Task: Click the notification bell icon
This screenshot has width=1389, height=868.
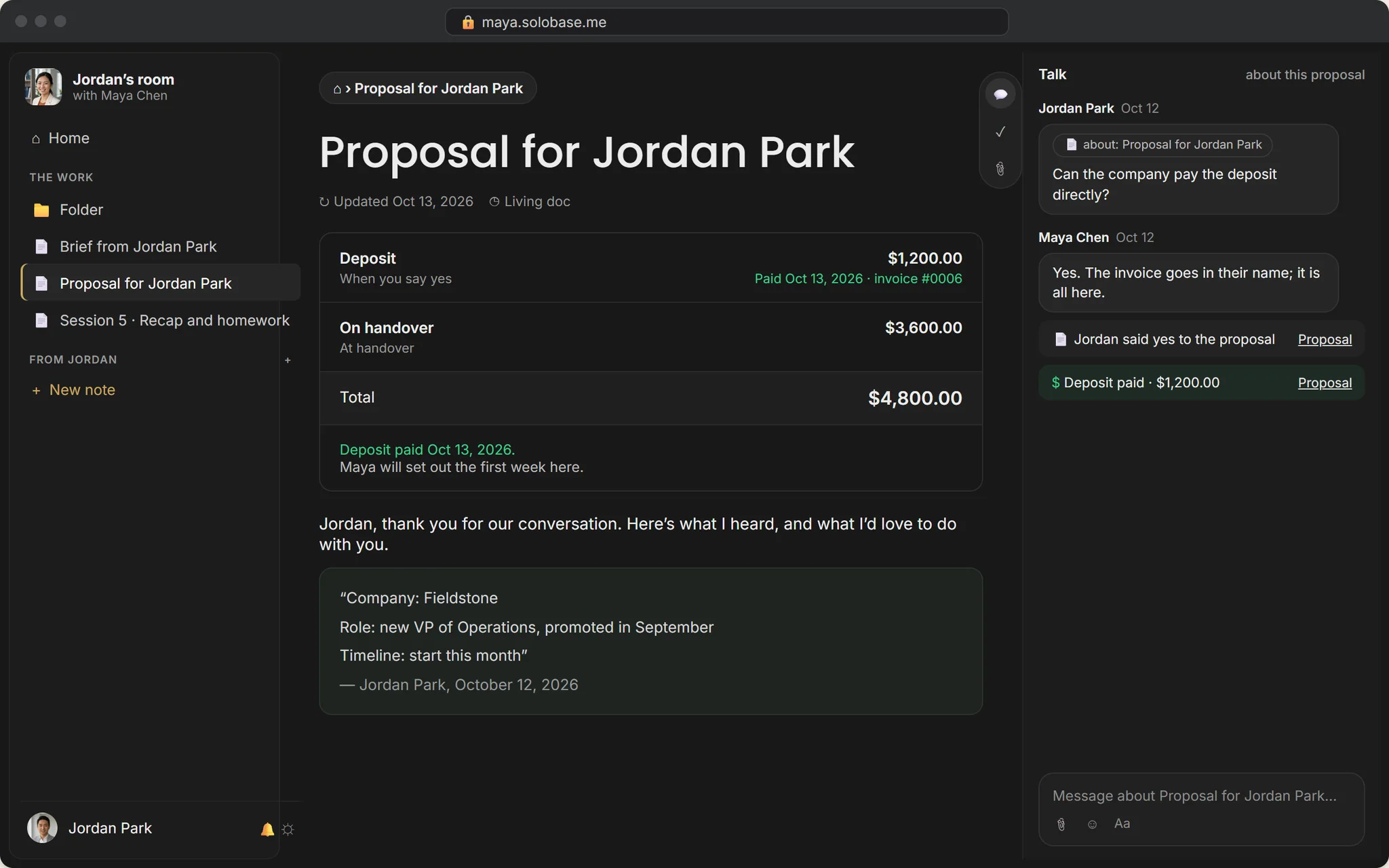Action: click(x=267, y=829)
